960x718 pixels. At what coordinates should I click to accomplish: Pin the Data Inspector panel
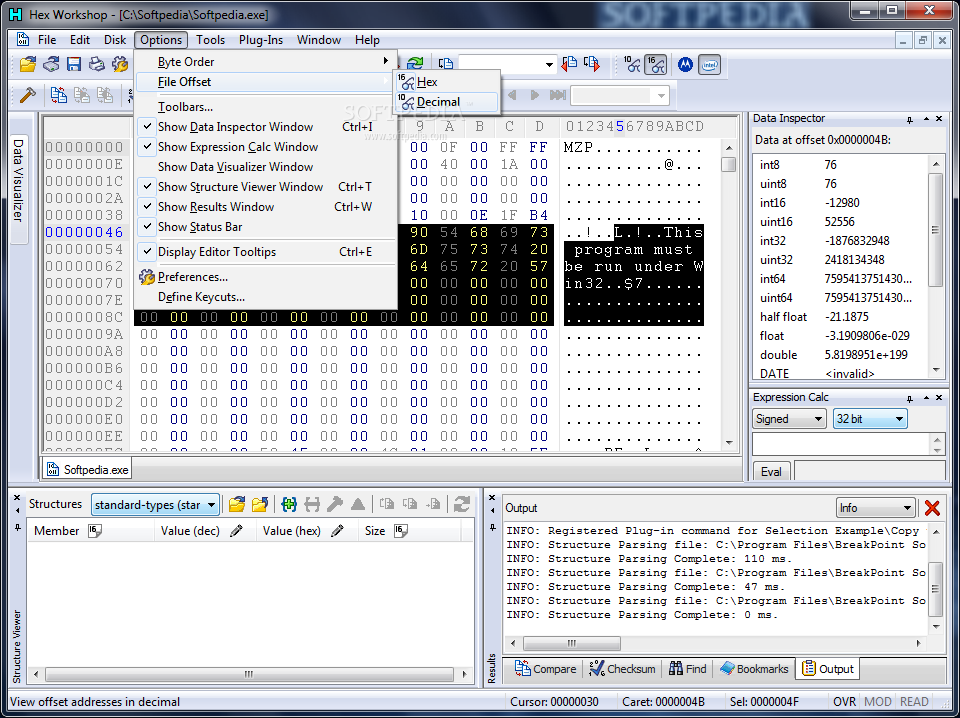point(910,119)
